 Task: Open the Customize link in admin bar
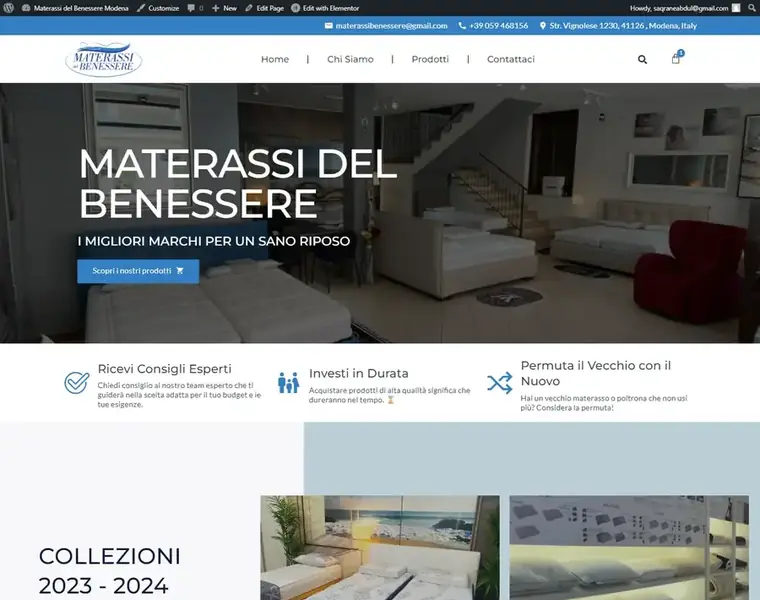pos(158,8)
